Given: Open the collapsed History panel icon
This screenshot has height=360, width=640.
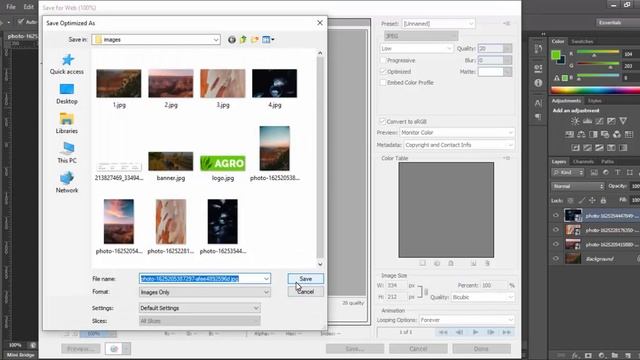Looking at the screenshot, I should pos(538,49).
